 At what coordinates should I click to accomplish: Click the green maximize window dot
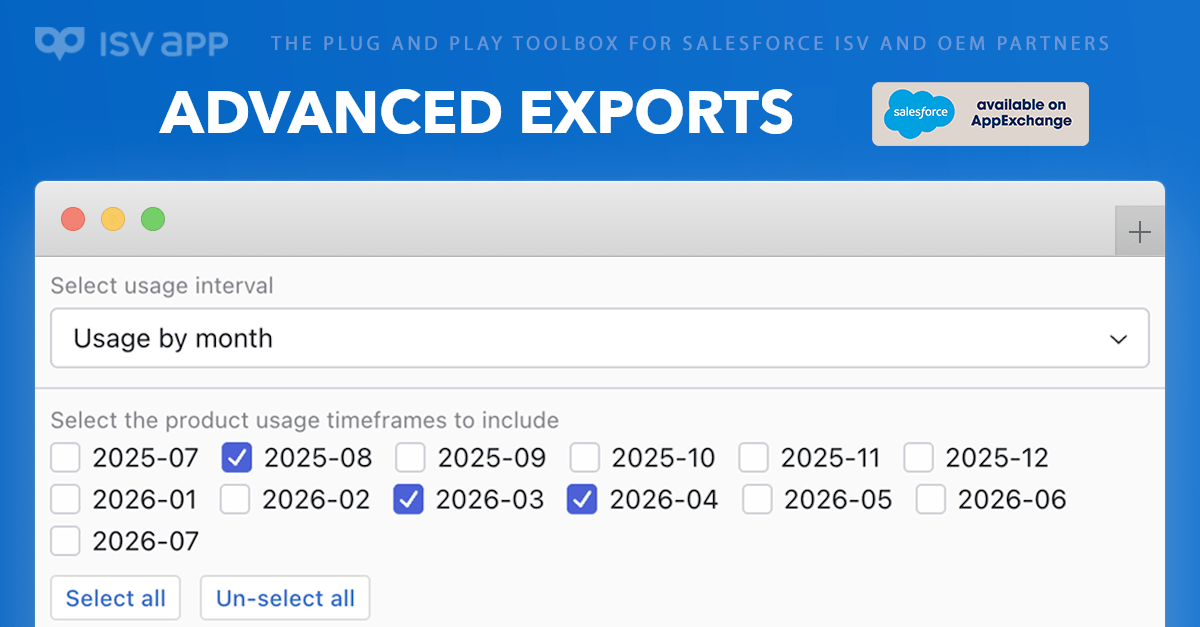153,219
